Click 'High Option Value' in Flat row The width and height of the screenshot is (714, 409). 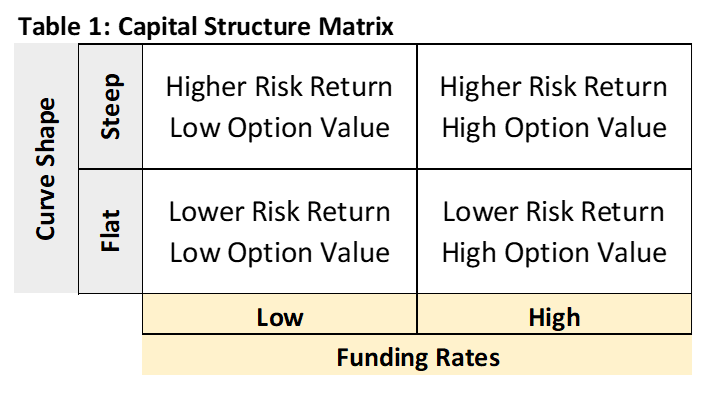pos(554,253)
